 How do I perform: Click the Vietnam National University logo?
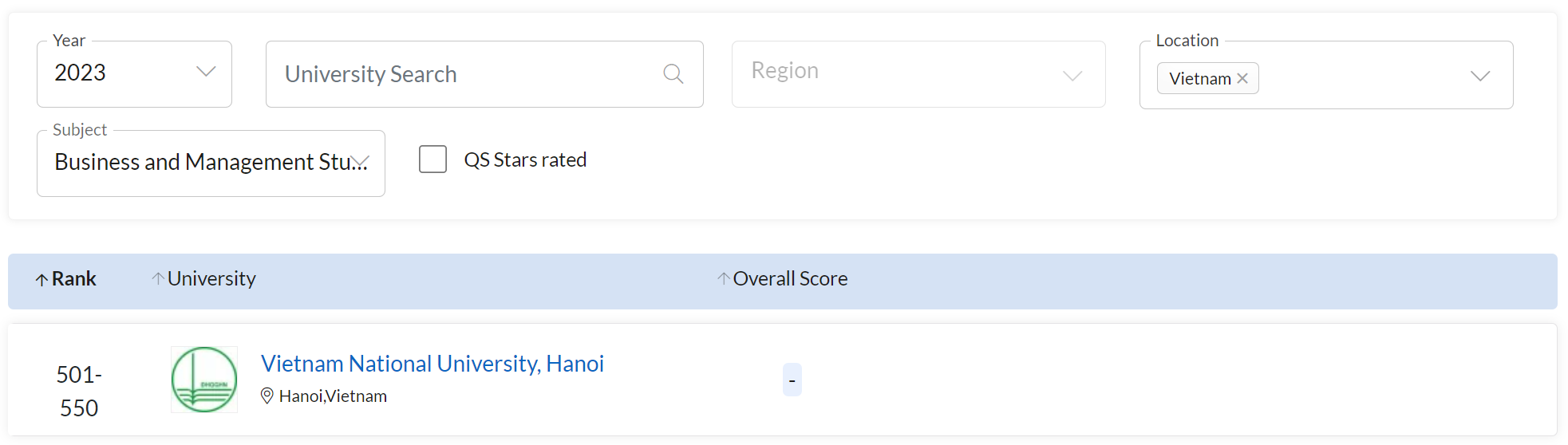coord(204,380)
